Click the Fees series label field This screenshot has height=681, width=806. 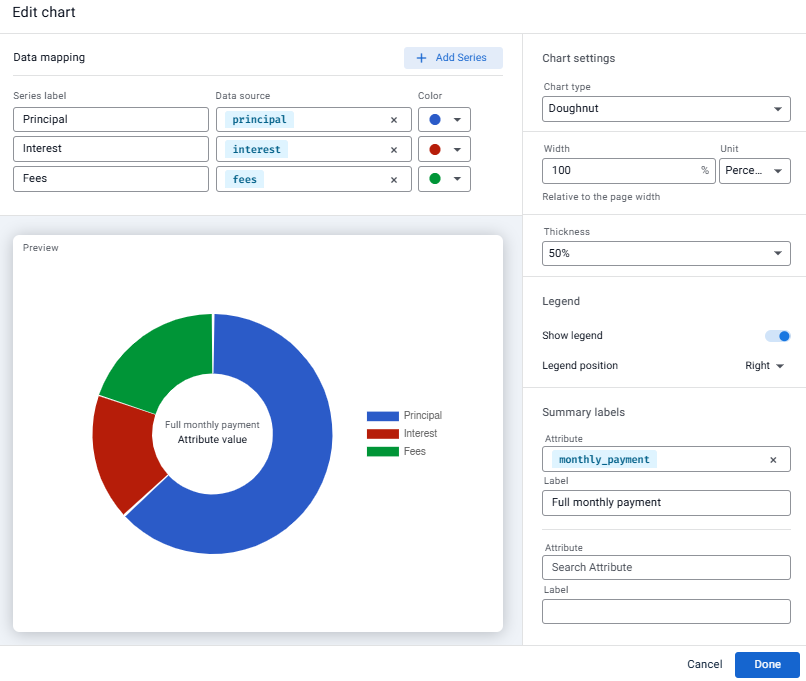click(111, 179)
